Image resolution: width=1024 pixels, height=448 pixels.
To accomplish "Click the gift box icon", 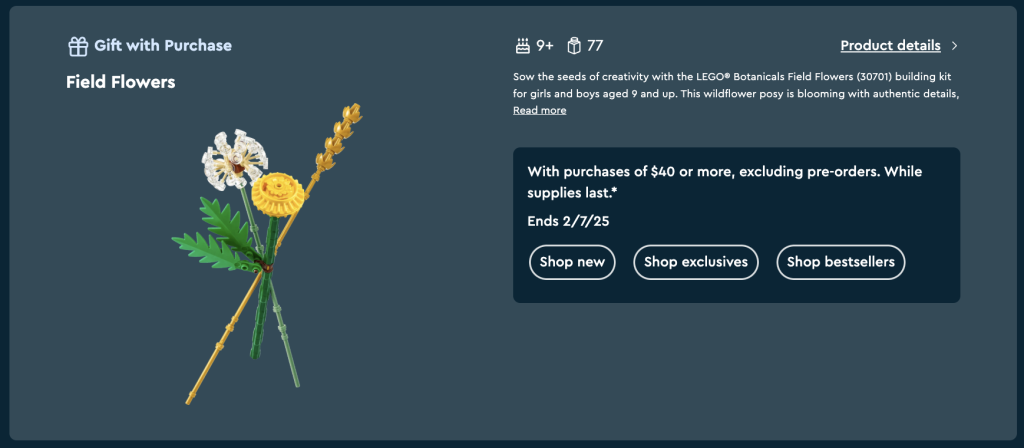I will click(78, 46).
